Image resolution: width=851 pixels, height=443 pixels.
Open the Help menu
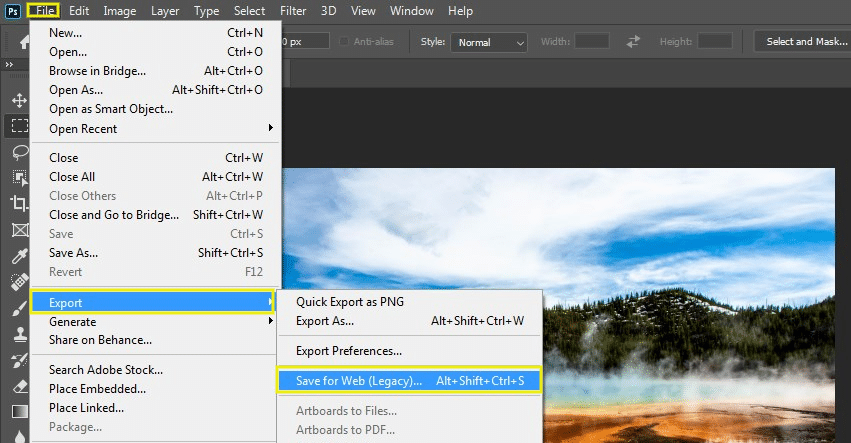point(460,11)
